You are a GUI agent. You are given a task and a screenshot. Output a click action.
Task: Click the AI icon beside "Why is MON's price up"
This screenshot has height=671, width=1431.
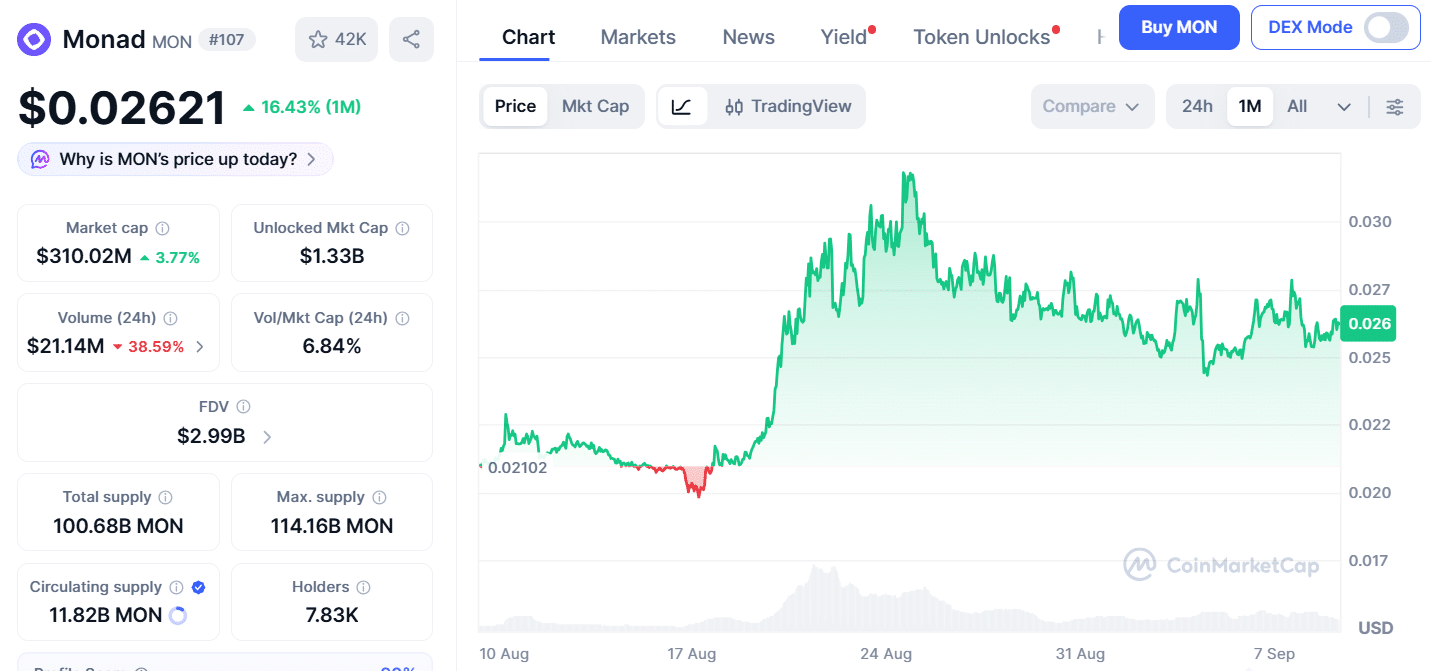click(x=40, y=159)
